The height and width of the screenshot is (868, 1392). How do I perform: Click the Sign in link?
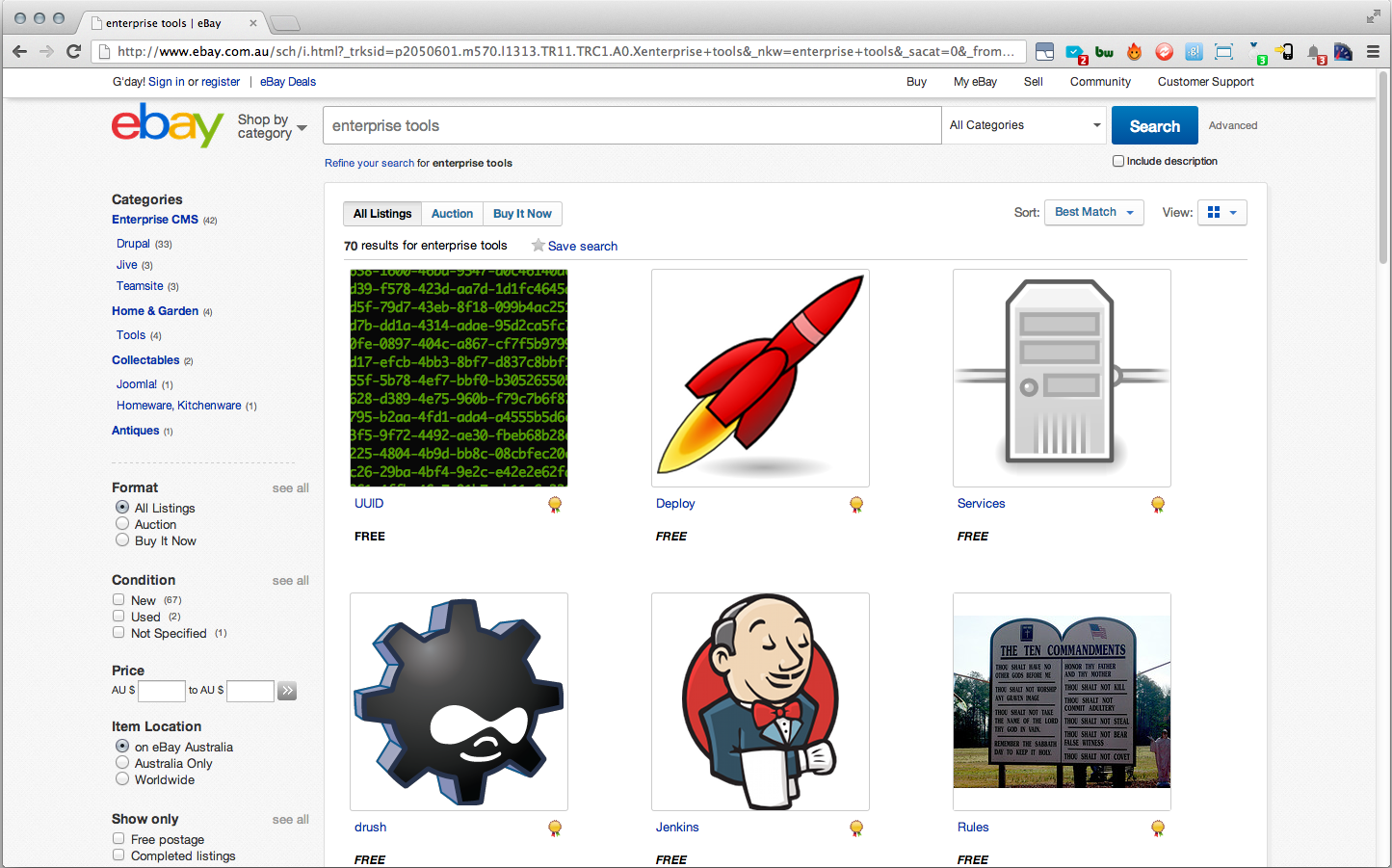pyautogui.click(x=166, y=82)
